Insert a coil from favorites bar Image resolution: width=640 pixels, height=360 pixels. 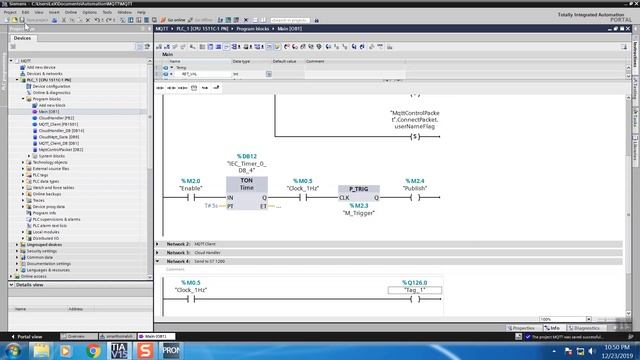(x=182, y=88)
